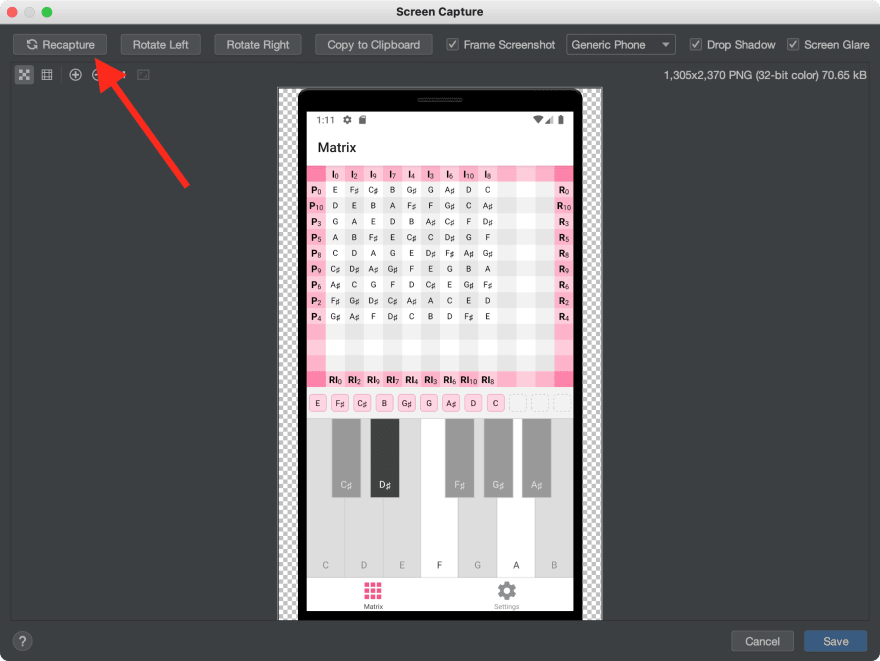The width and height of the screenshot is (880, 661).
Task: Open the Generic Phone frame dropdown
Action: [621, 44]
